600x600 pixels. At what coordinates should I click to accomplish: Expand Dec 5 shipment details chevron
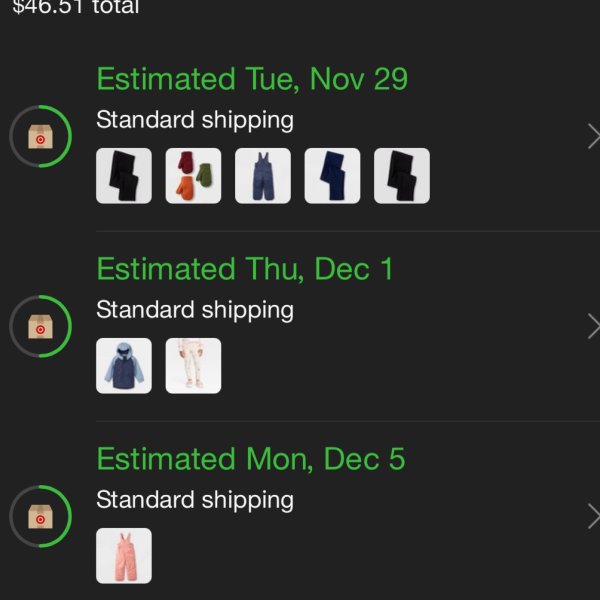tap(593, 516)
